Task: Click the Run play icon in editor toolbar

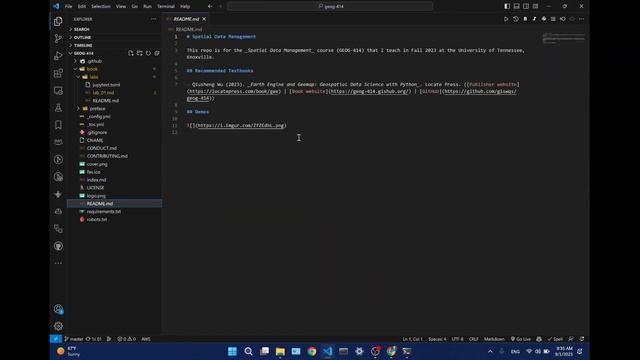Action: tap(506, 19)
